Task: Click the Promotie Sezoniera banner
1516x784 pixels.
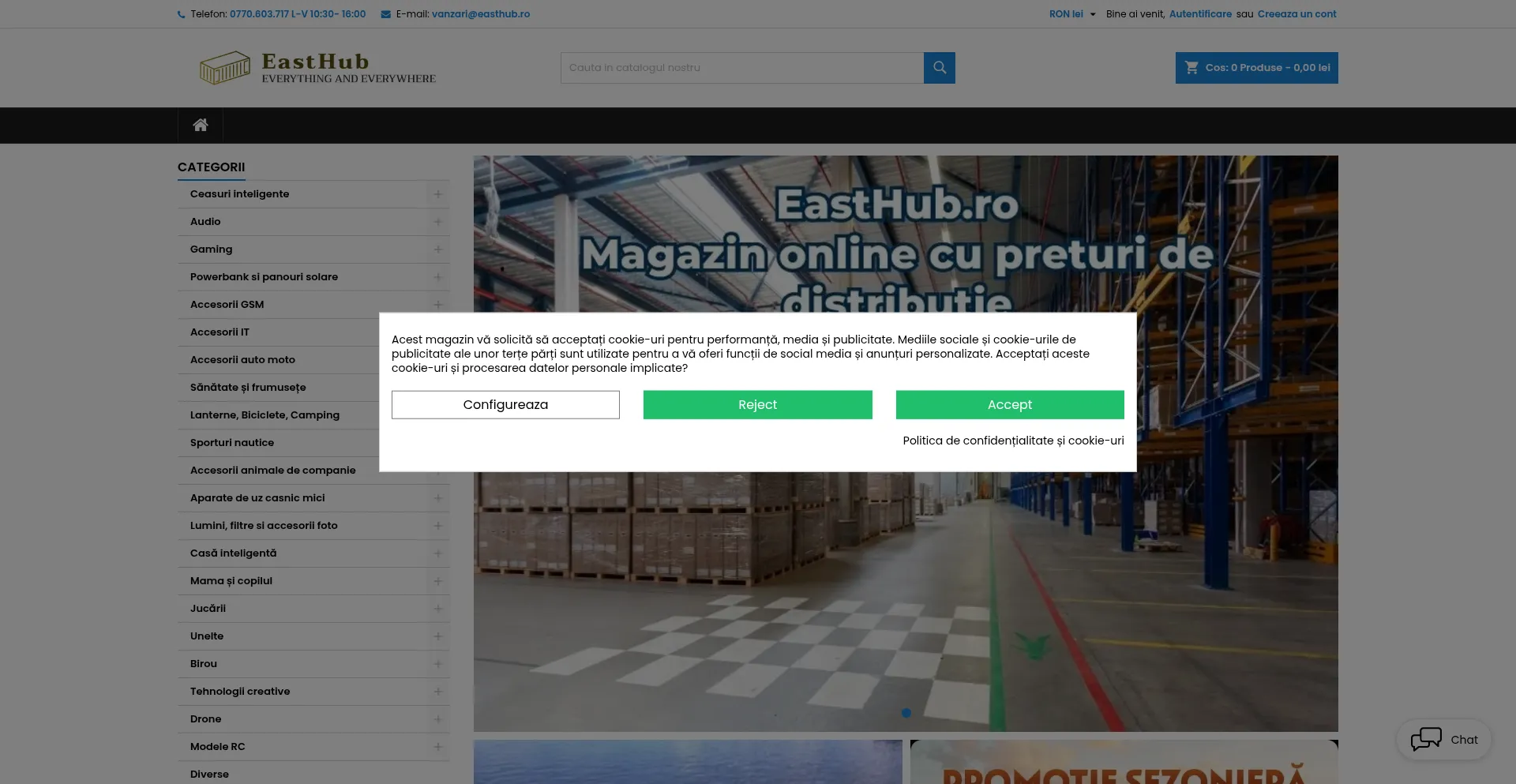Action: click(1124, 763)
